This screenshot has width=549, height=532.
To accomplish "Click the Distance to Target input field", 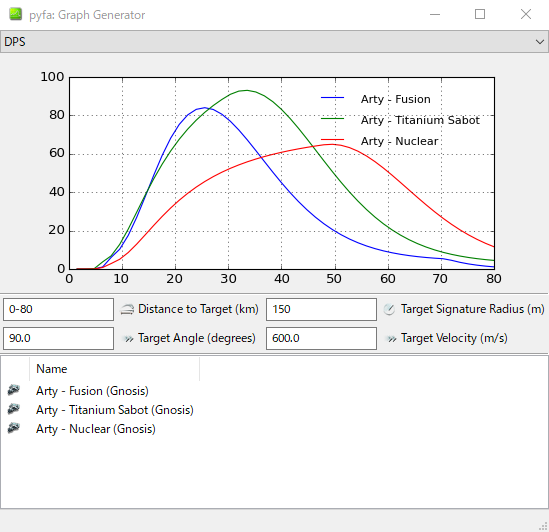I will pos(58,309).
